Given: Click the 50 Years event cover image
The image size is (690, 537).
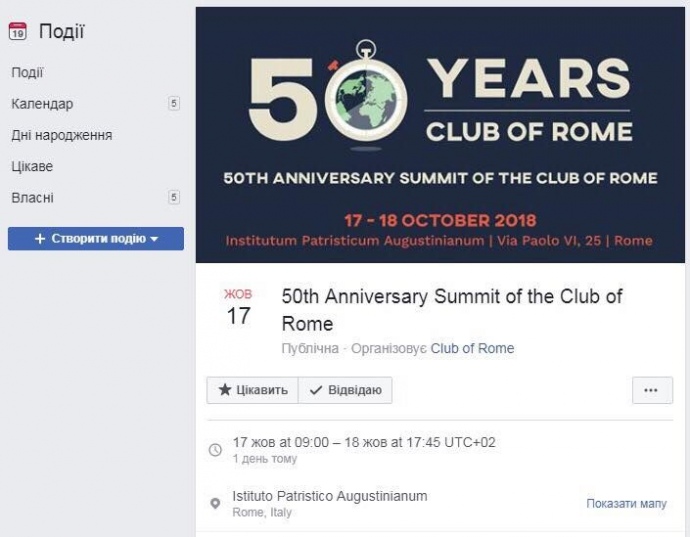Looking at the screenshot, I should (x=440, y=135).
